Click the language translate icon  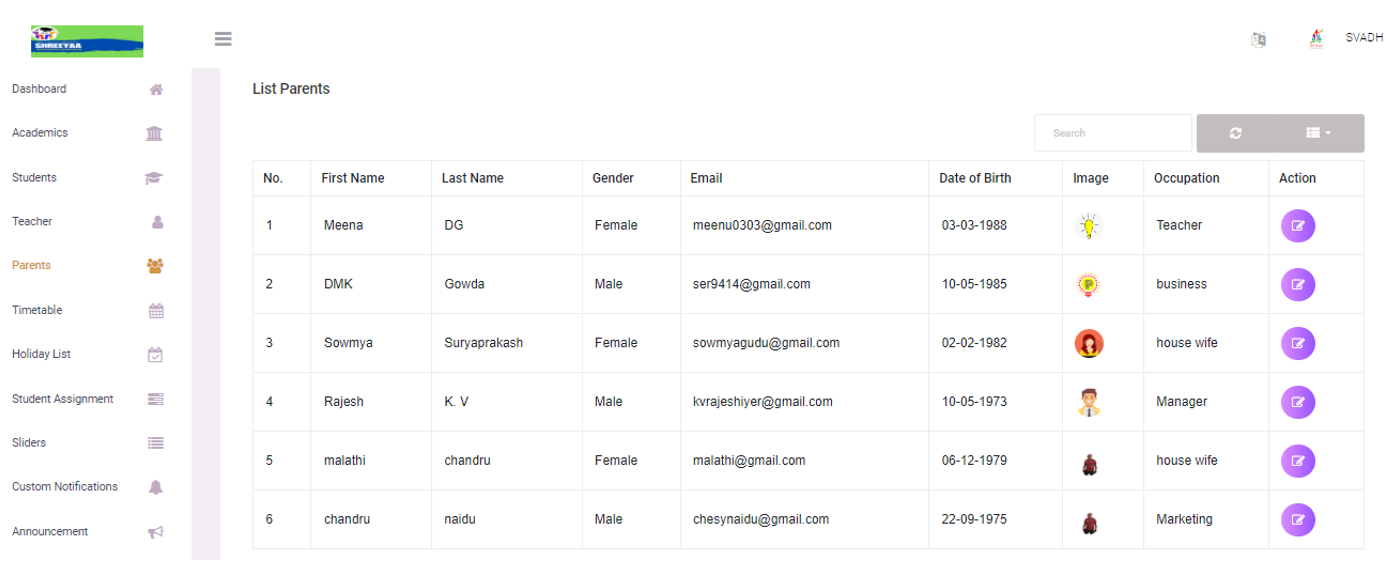1259,39
